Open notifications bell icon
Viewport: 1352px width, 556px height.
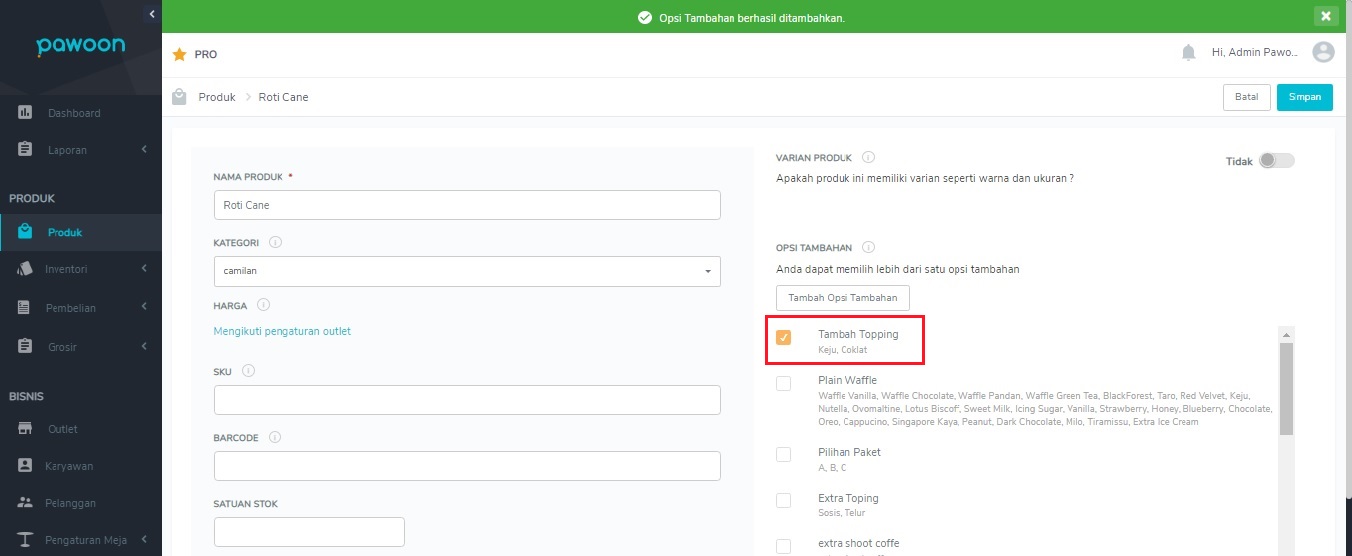(1189, 52)
